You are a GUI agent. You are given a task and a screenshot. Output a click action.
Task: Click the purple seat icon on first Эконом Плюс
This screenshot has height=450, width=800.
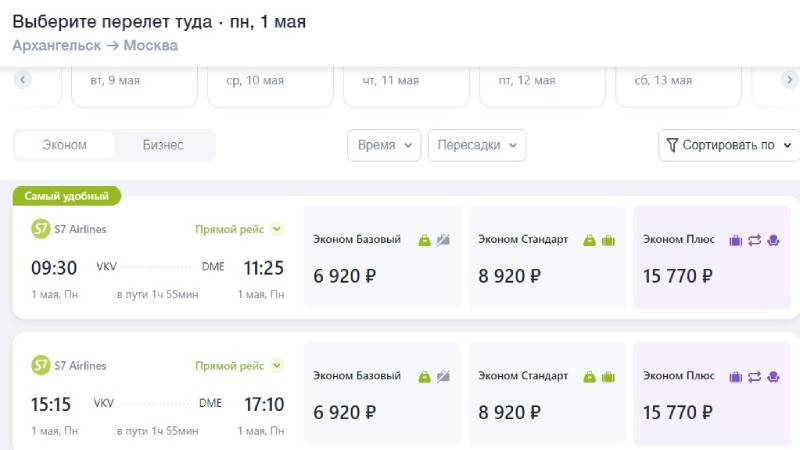[x=773, y=240]
